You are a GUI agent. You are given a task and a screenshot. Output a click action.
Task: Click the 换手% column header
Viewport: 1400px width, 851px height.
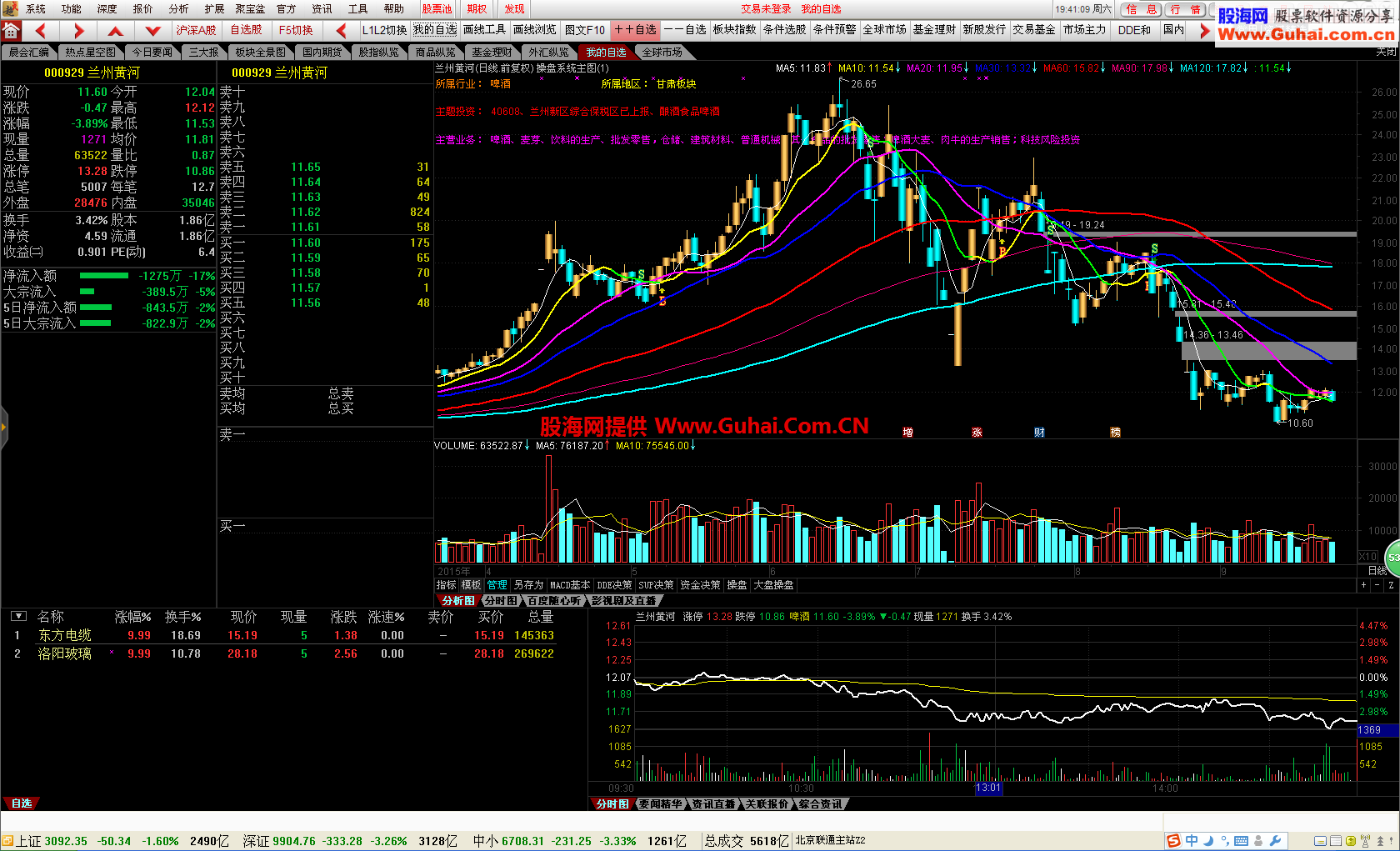pyautogui.click(x=182, y=617)
